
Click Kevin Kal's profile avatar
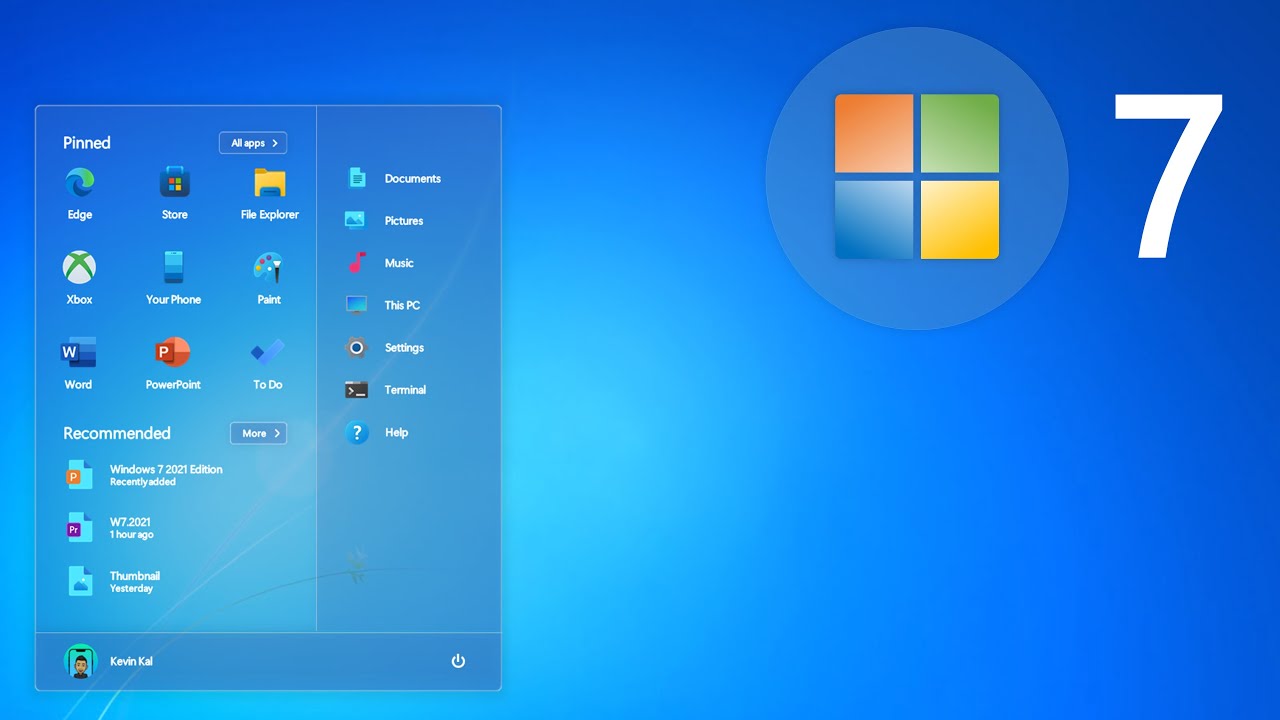80,661
